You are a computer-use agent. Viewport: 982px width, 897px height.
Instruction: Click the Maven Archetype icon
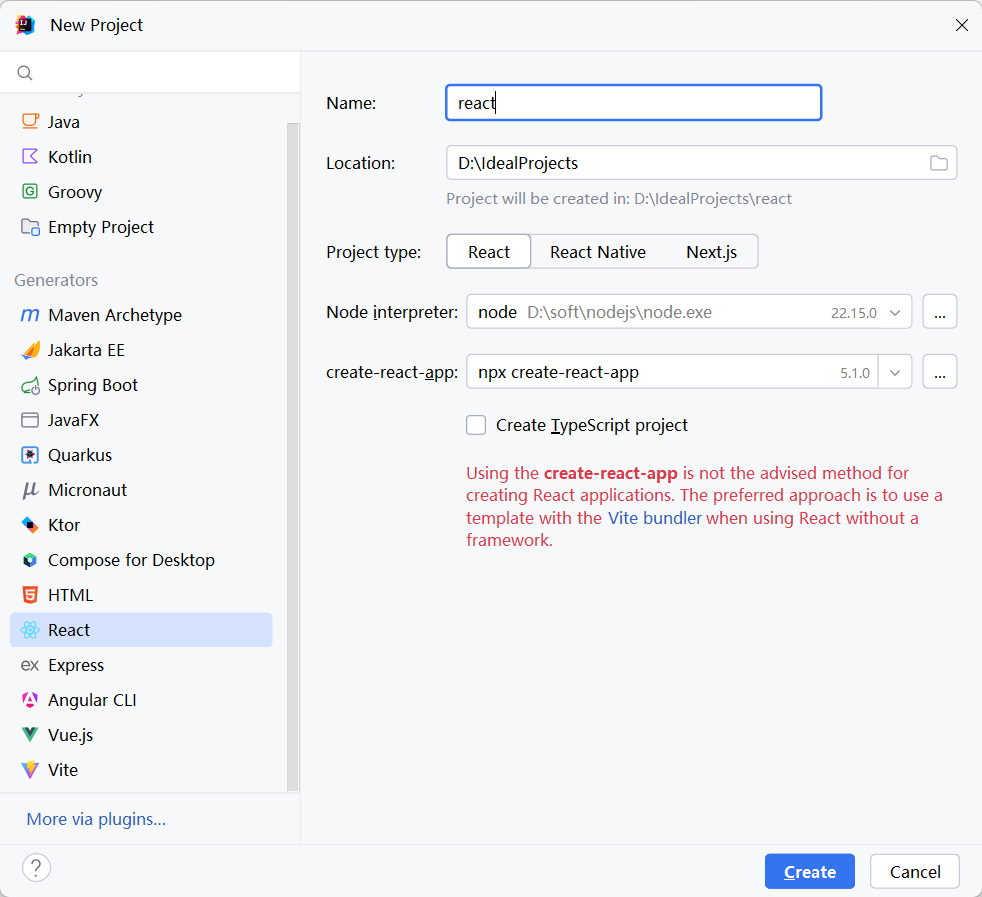30,314
